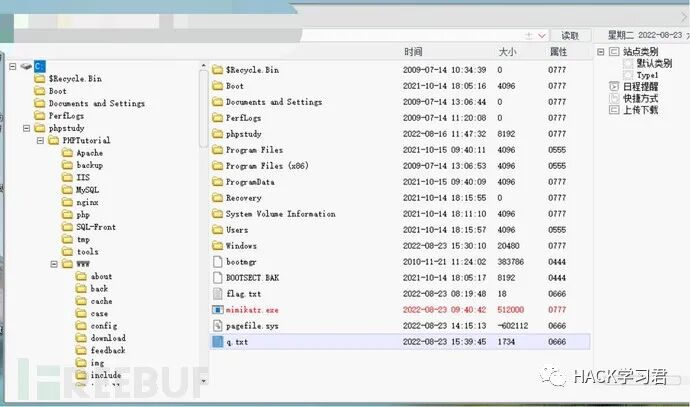The height and width of the screenshot is (407, 690).
Task: Click the Recovery folder icon in list
Action: (217, 198)
